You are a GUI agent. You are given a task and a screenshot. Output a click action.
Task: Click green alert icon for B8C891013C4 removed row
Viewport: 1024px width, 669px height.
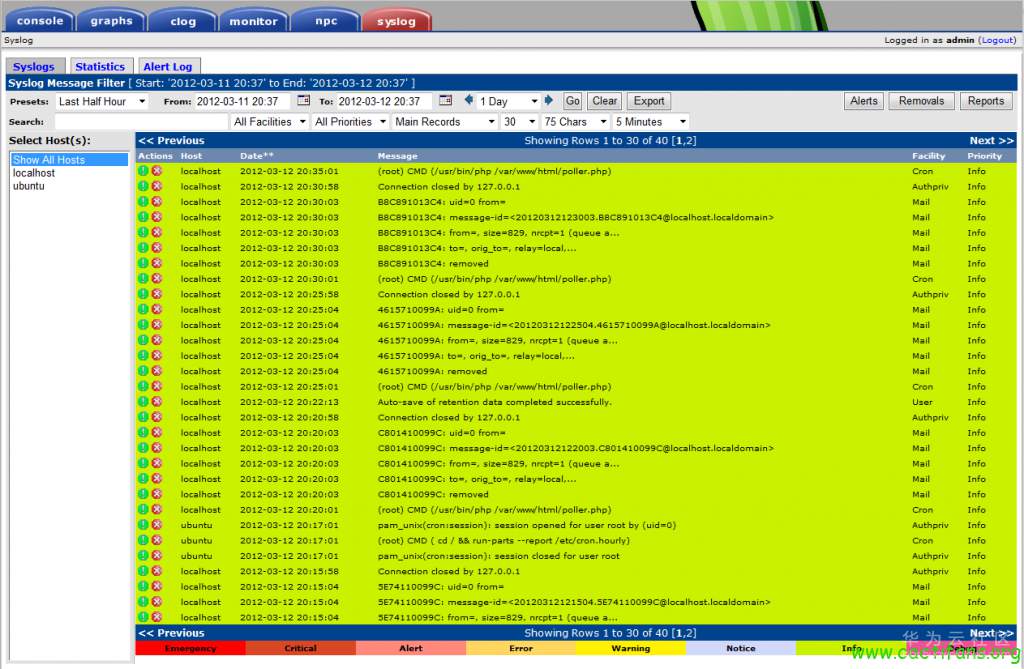[143, 263]
